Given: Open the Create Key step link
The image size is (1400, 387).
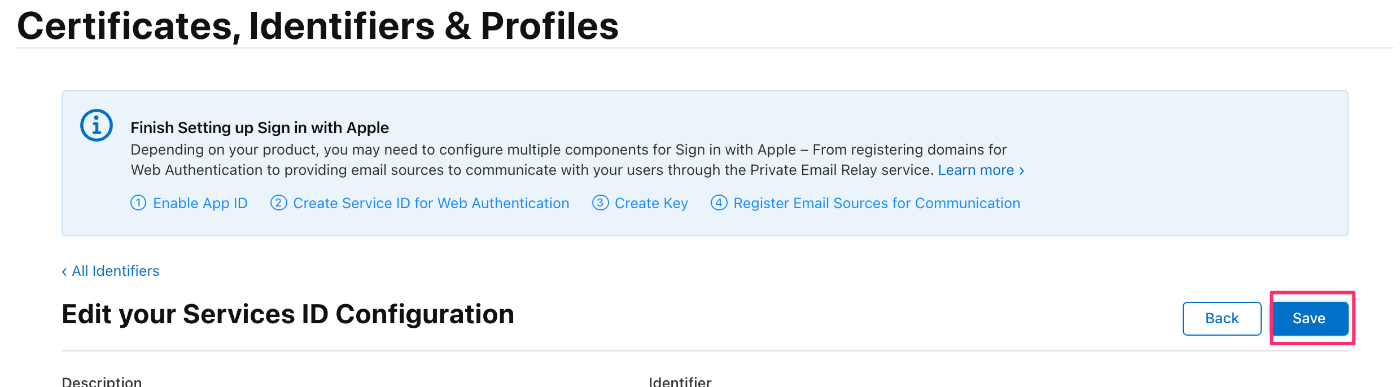Looking at the screenshot, I should tap(651, 203).
